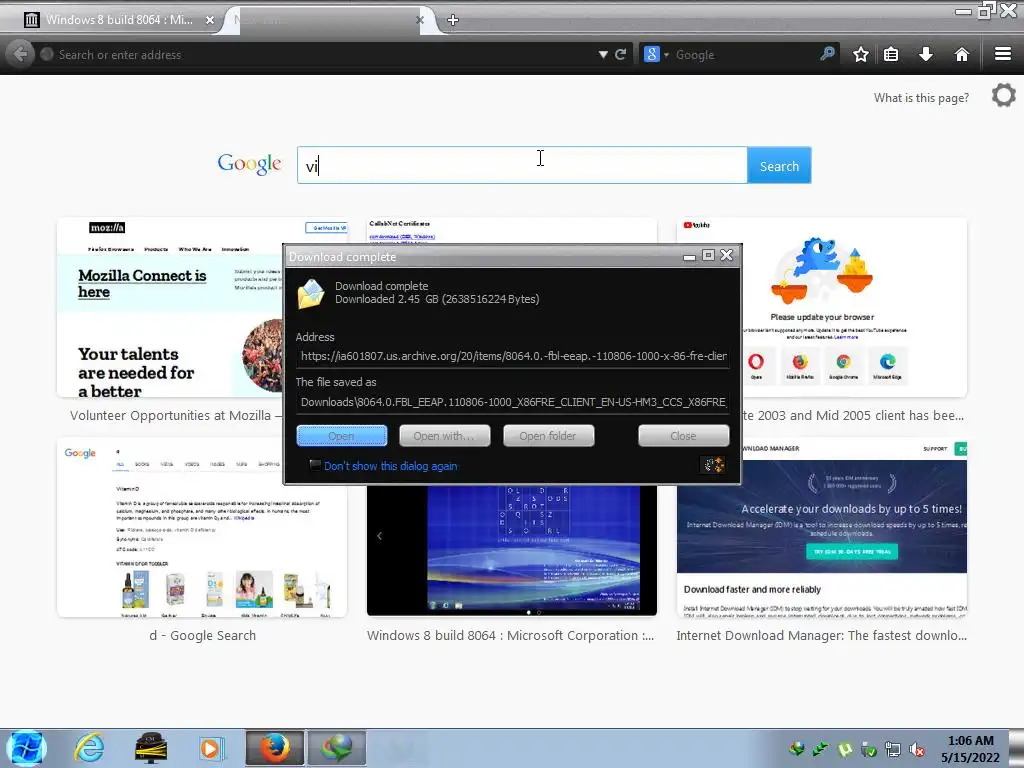Open the black computer taskbar icon
This screenshot has width=1024, height=768.
click(151, 748)
